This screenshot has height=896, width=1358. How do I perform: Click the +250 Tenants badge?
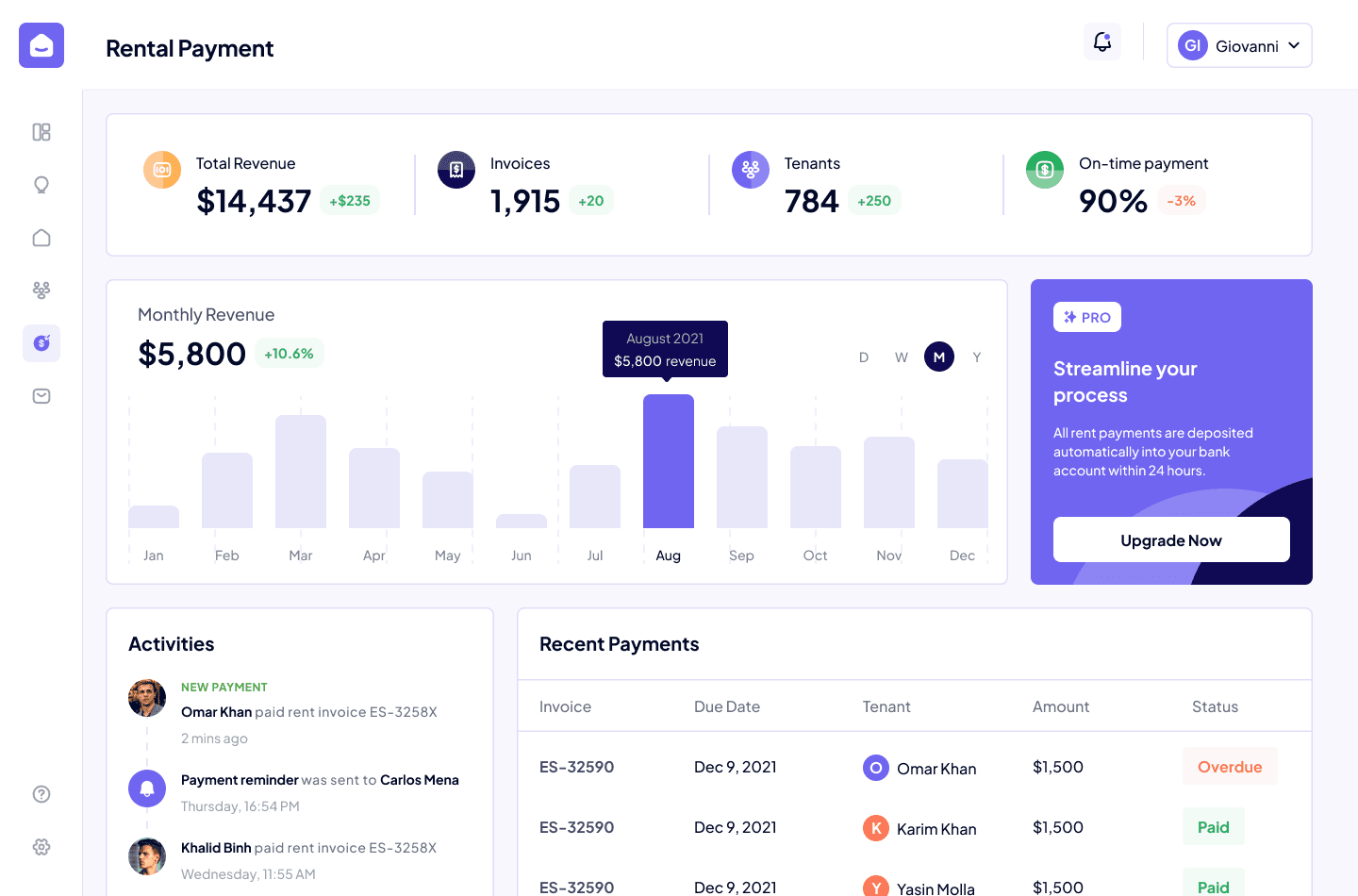[874, 201]
